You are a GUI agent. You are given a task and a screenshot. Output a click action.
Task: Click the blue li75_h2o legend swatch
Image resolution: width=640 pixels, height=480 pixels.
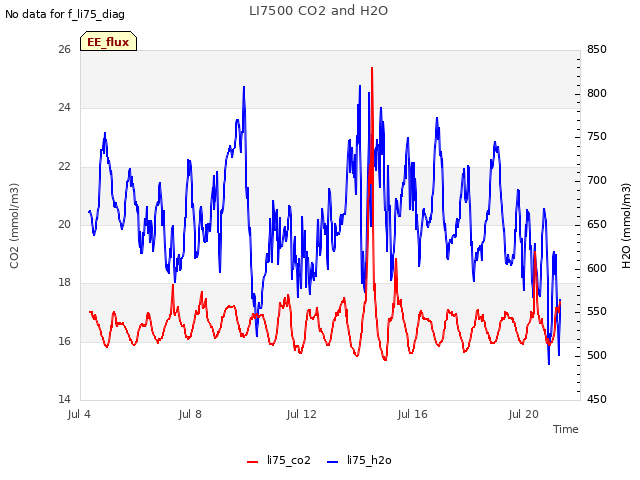coord(333,462)
